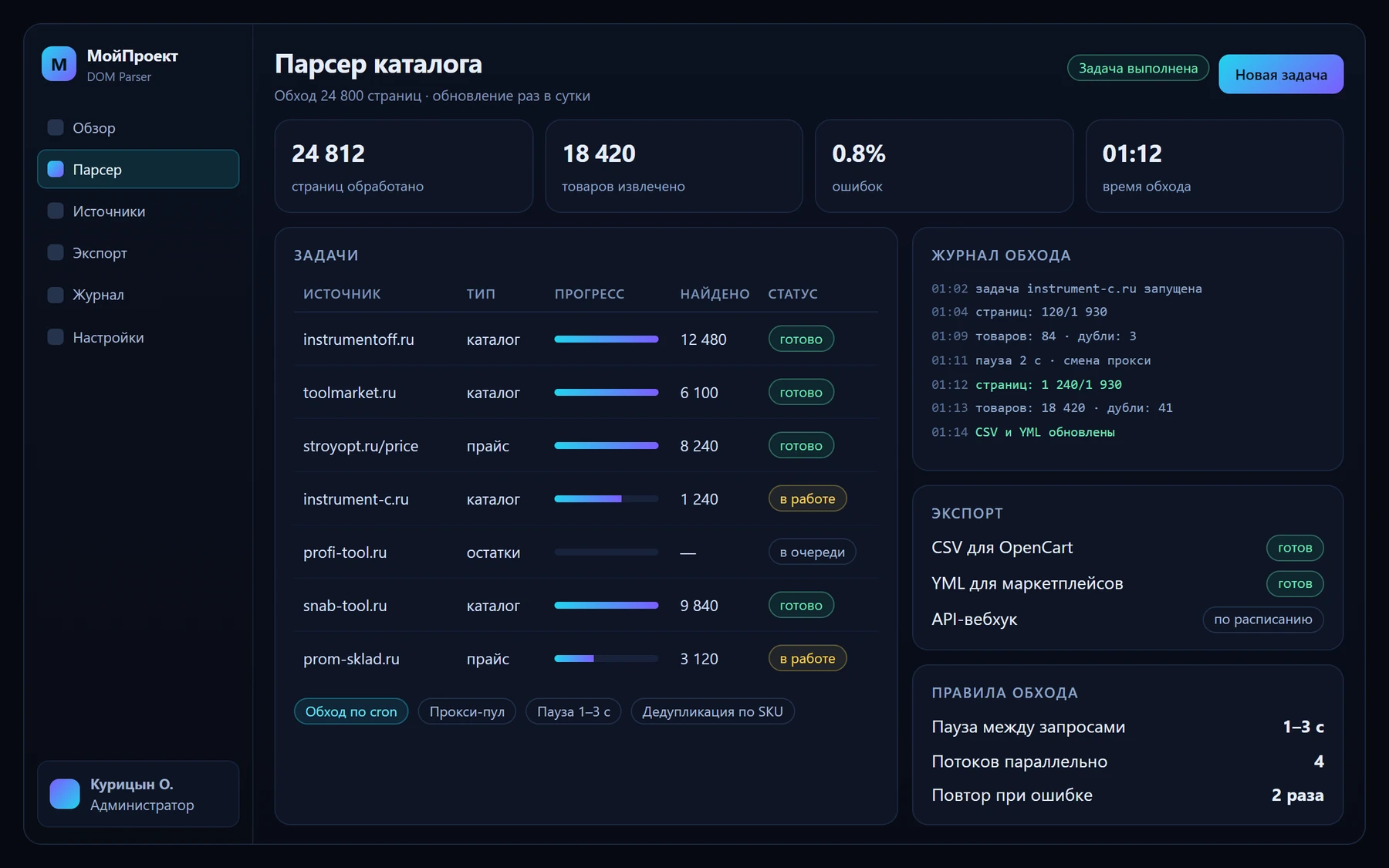Click log entry пауза 2 с смена прокси
The height and width of the screenshot is (868, 1389).
[1041, 360]
